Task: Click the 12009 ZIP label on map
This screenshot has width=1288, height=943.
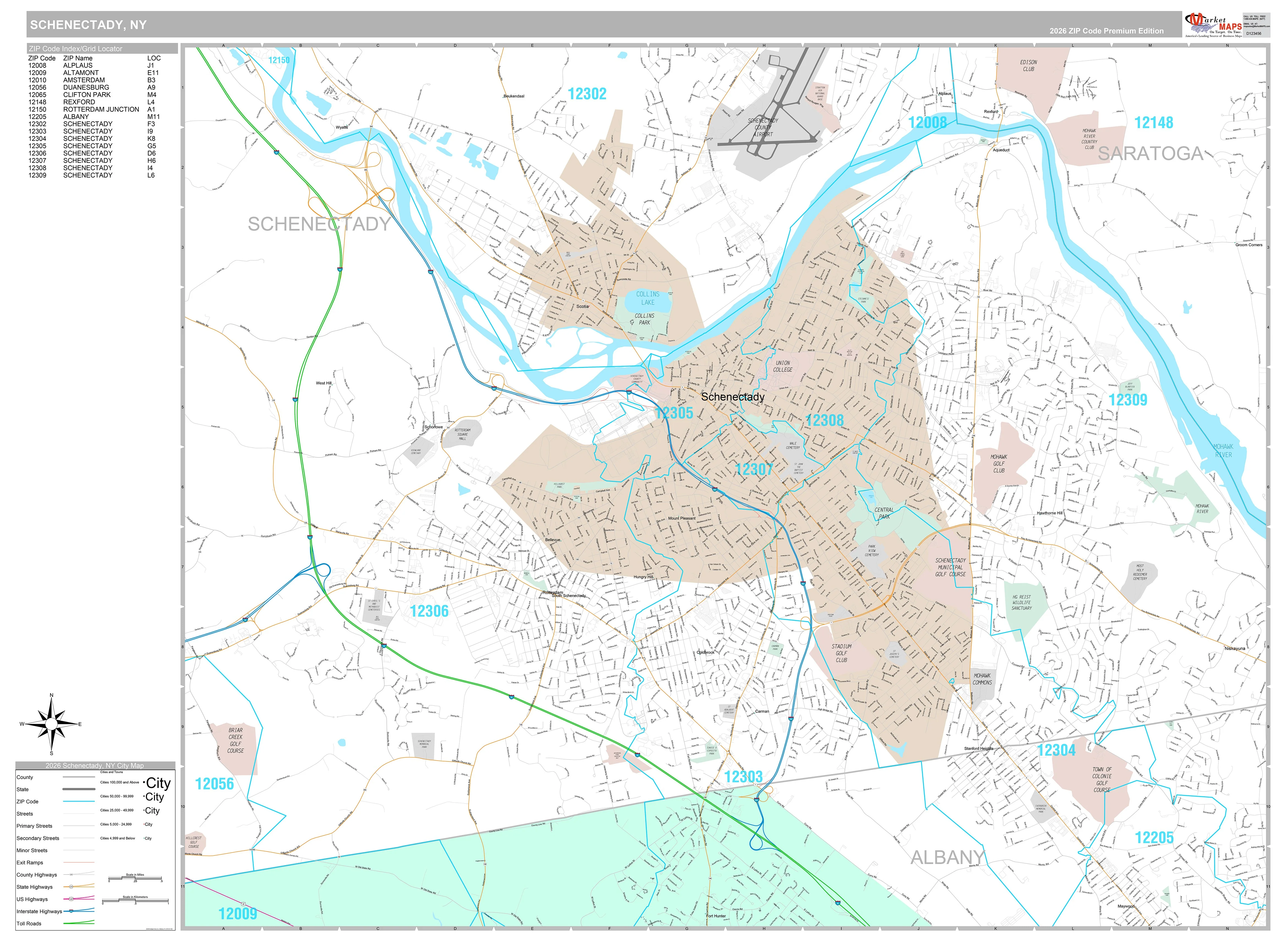Action: [238, 914]
